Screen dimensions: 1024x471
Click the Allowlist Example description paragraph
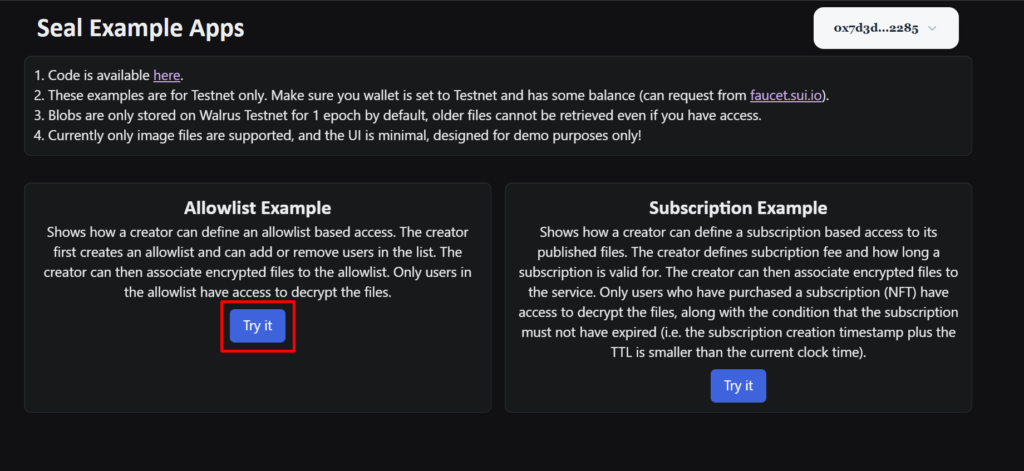tap(257, 263)
